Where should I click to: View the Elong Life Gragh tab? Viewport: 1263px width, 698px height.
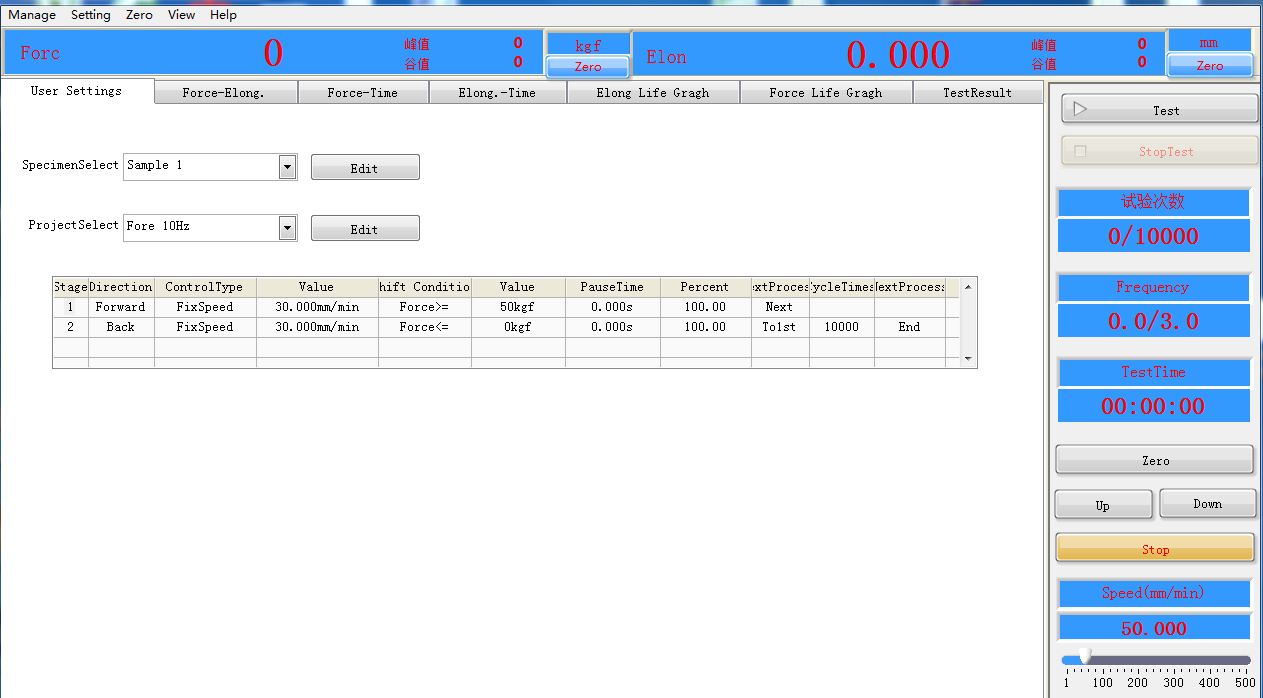pos(652,93)
